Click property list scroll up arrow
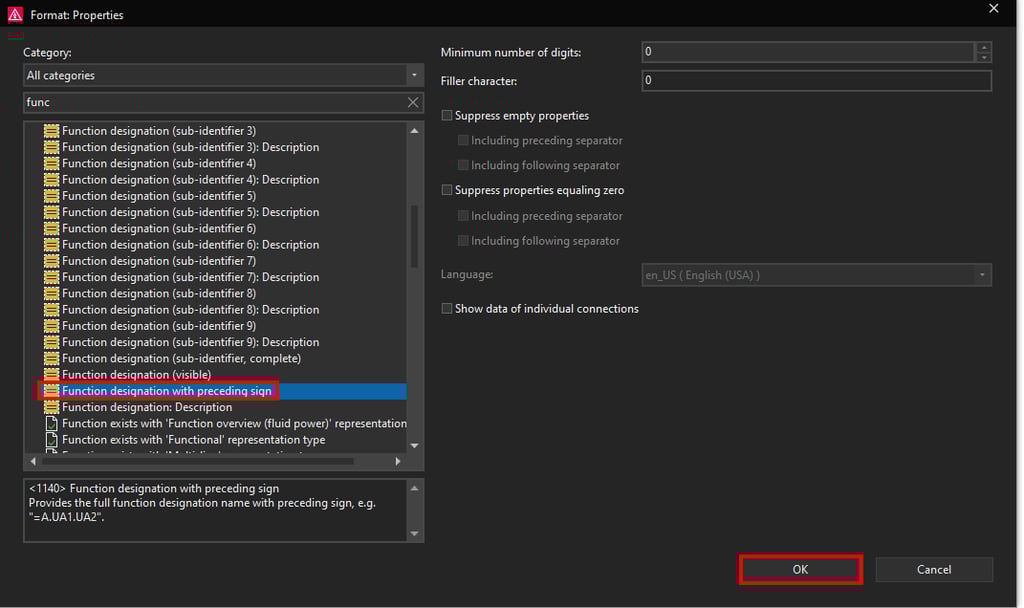The height and width of the screenshot is (608, 1024). (414, 131)
